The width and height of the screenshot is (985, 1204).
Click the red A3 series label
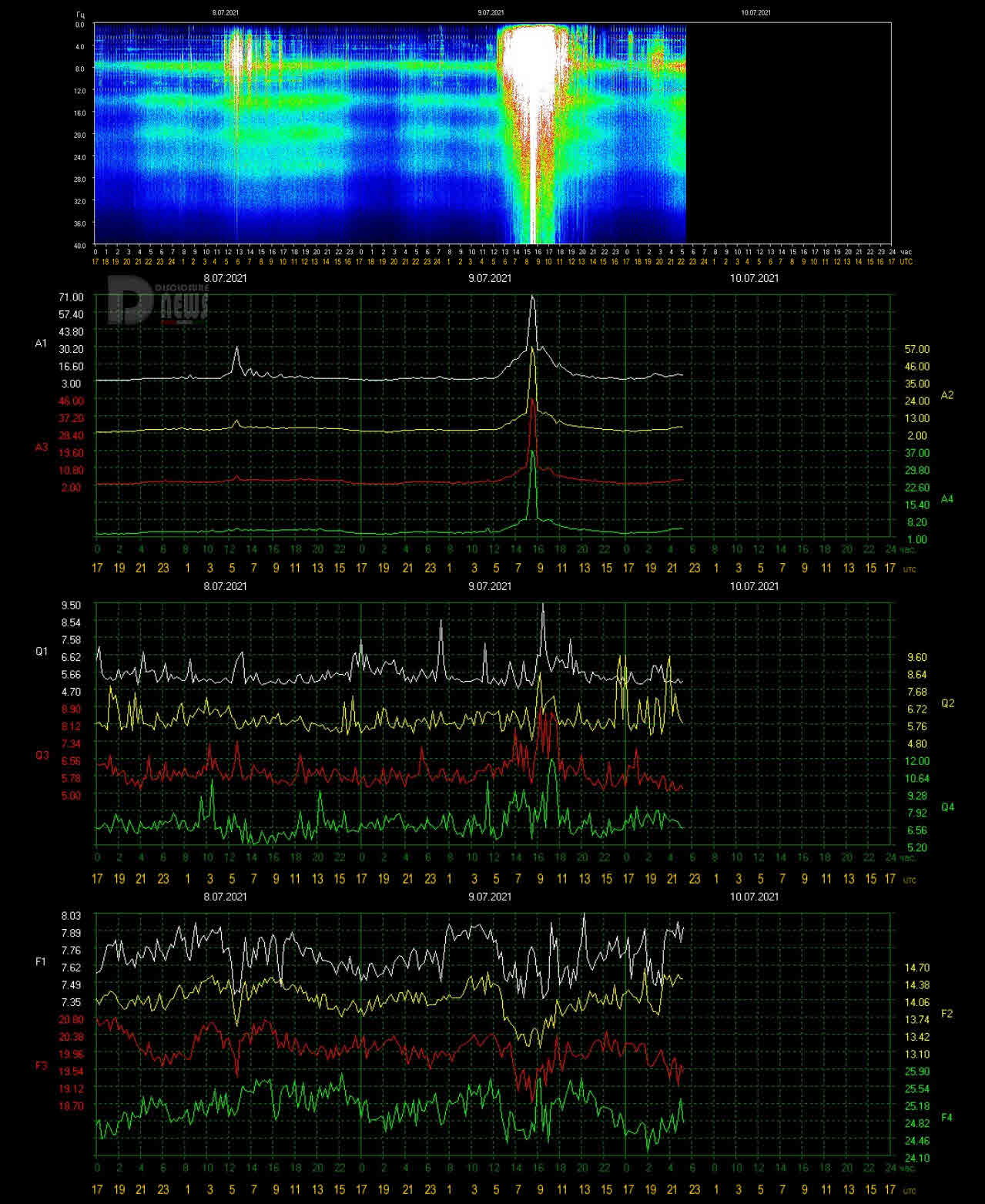[42, 447]
